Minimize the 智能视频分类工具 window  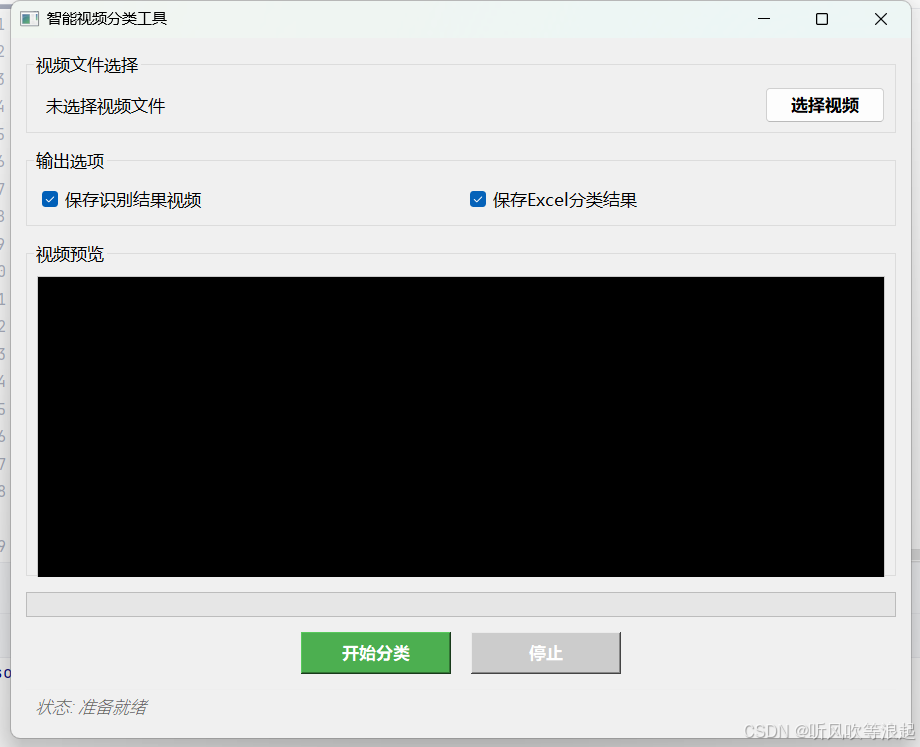point(764,19)
